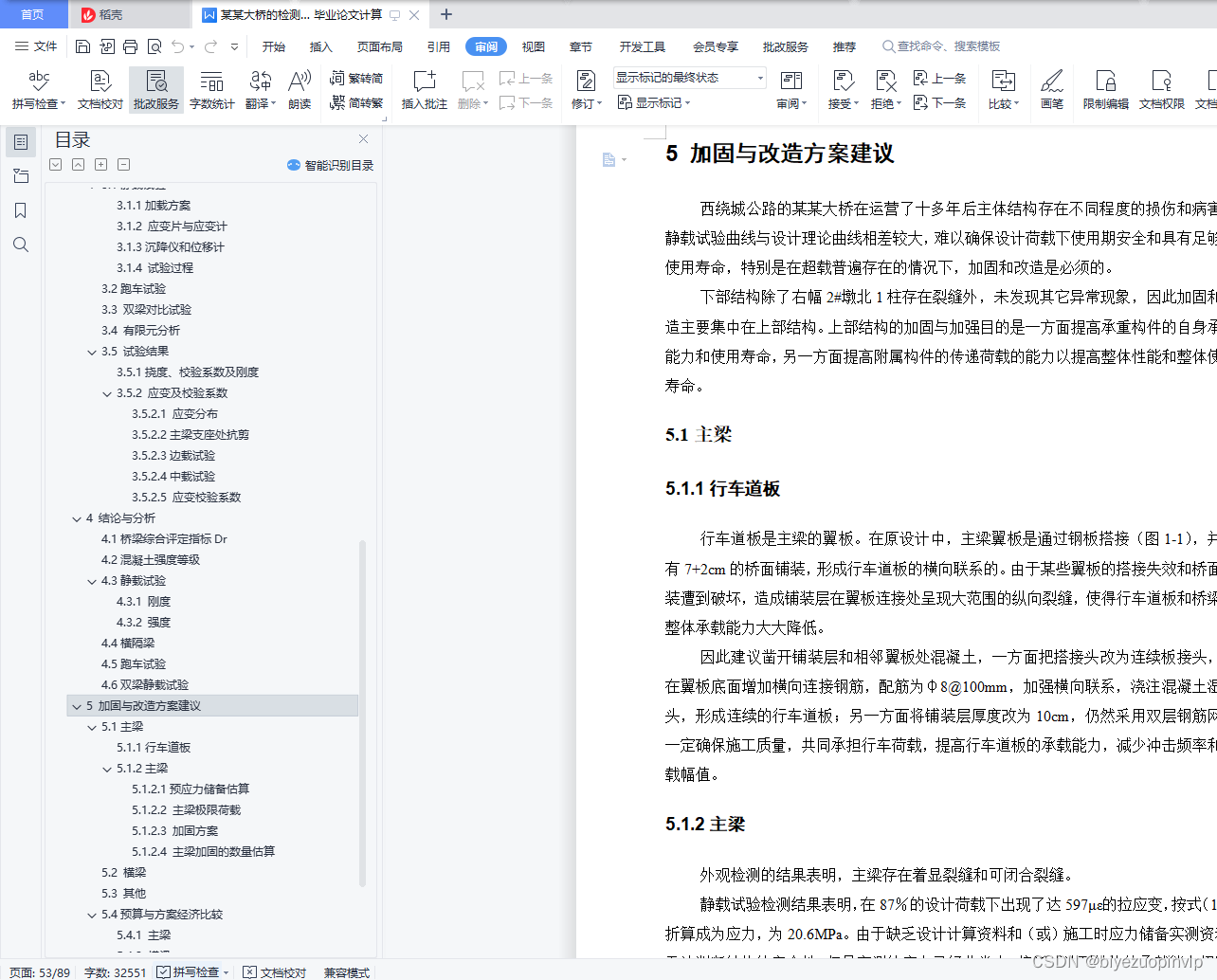Open the 开始 ribbon tab
This screenshot has width=1217, height=980.
(274, 46)
